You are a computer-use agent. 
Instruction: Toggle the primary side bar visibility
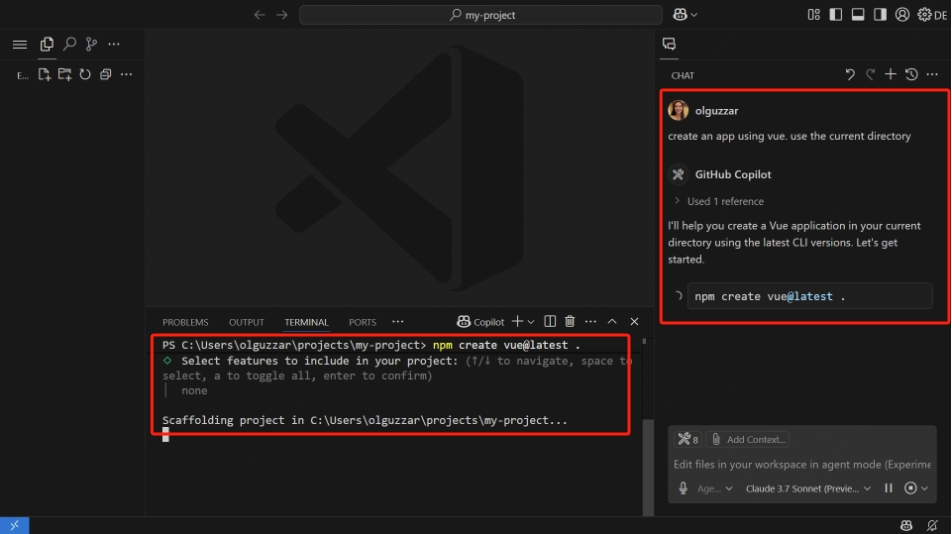[836, 15]
